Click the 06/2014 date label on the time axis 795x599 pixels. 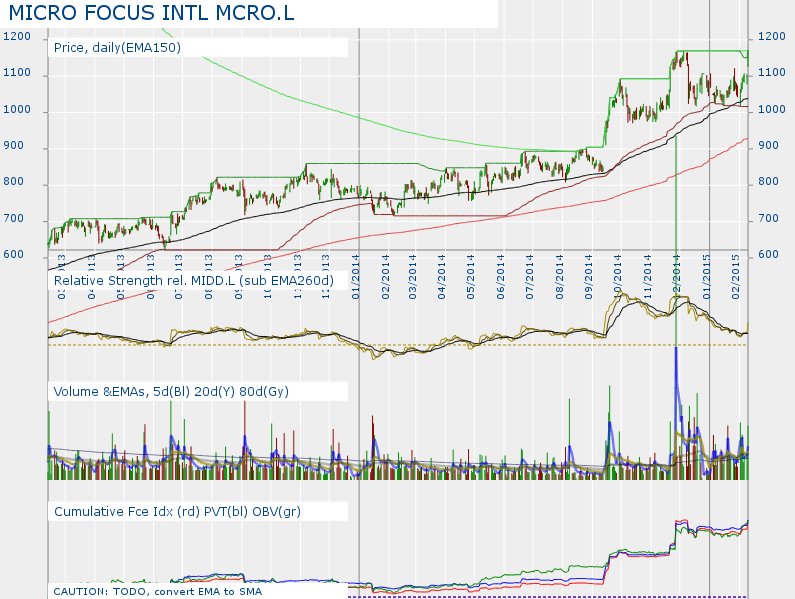500,277
